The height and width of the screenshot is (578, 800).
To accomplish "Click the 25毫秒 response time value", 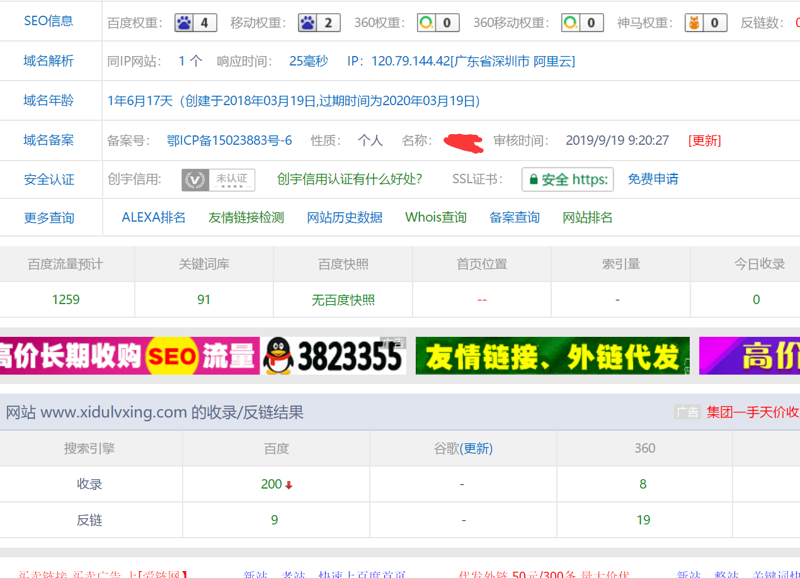I will [309, 61].
